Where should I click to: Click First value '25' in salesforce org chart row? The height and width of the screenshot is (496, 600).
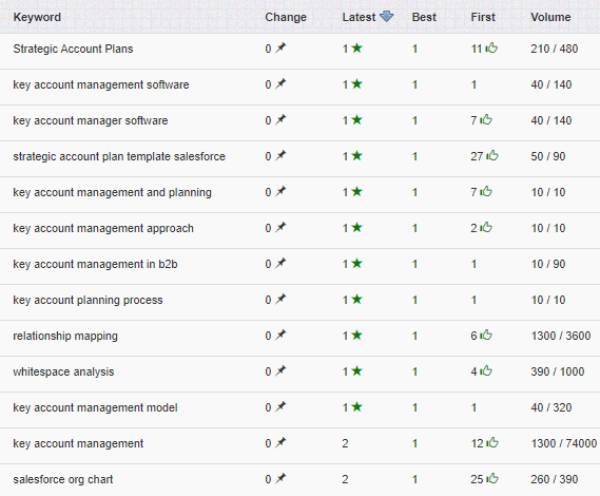click(477, 480)
